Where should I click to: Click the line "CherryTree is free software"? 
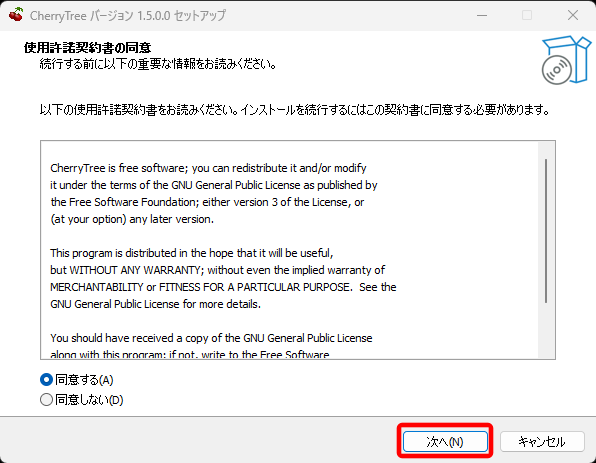(x=208, y=168)
